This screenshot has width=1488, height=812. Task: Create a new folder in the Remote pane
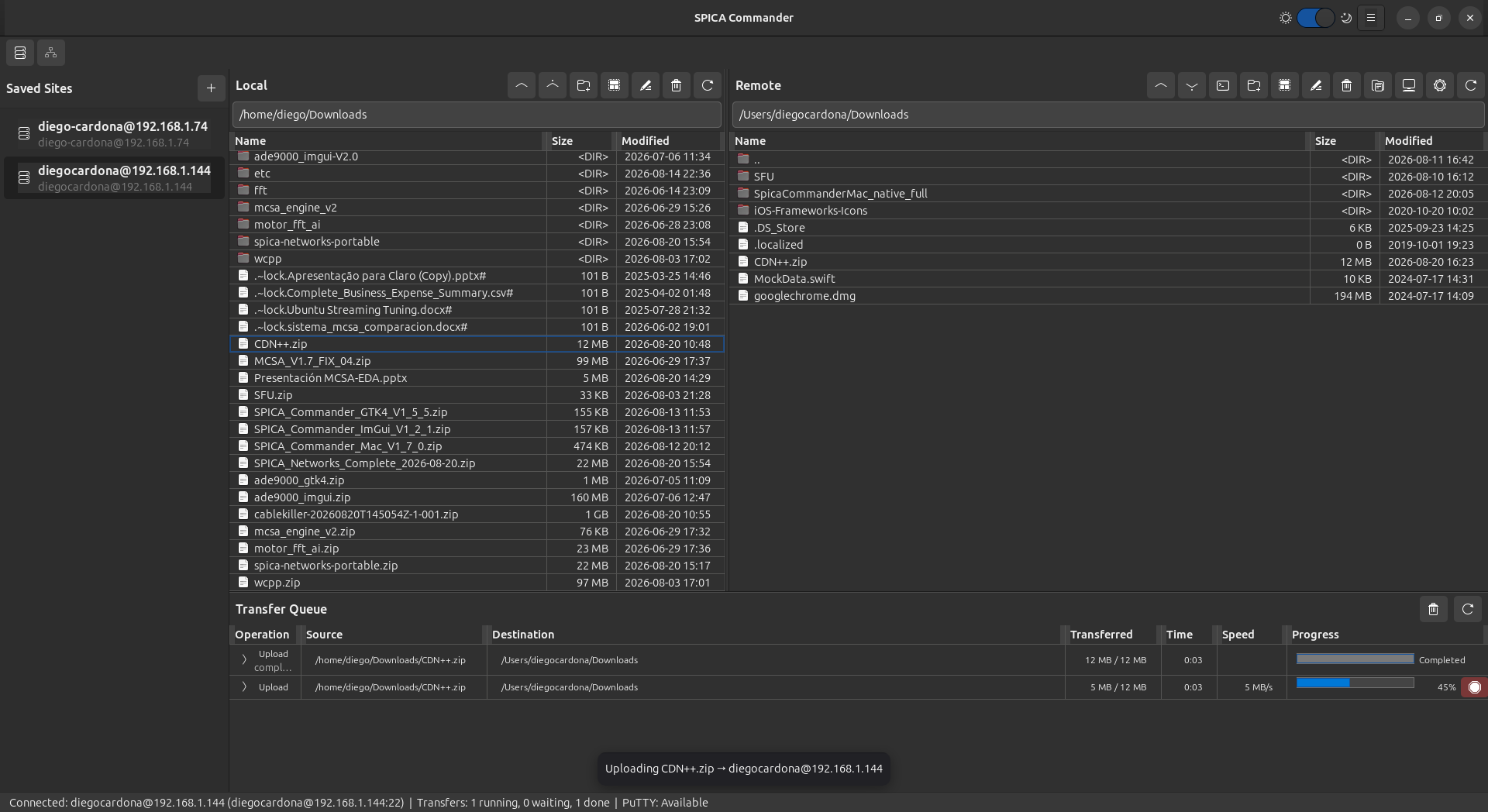1254,85
